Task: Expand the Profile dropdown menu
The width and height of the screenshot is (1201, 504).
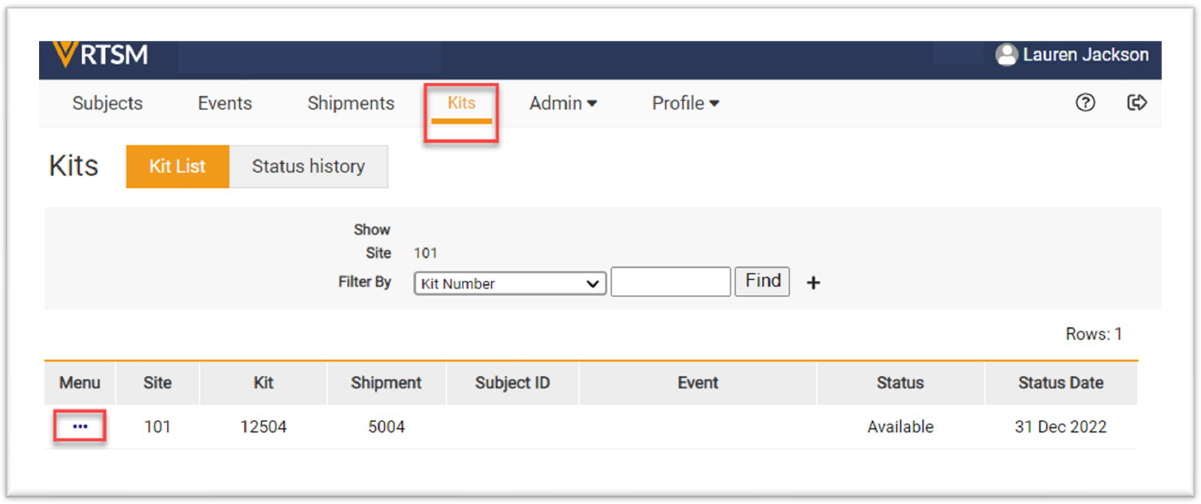Action: (686, 103)
